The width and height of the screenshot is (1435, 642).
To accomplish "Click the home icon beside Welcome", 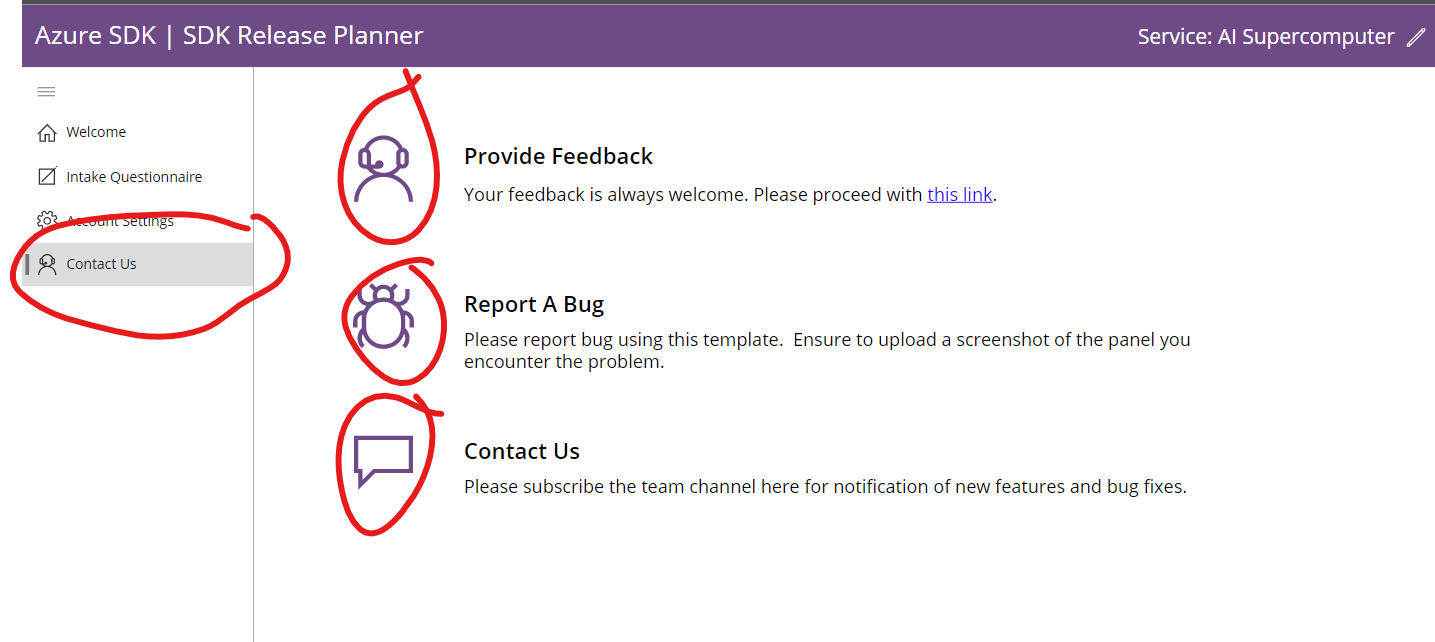I will 46,131.
